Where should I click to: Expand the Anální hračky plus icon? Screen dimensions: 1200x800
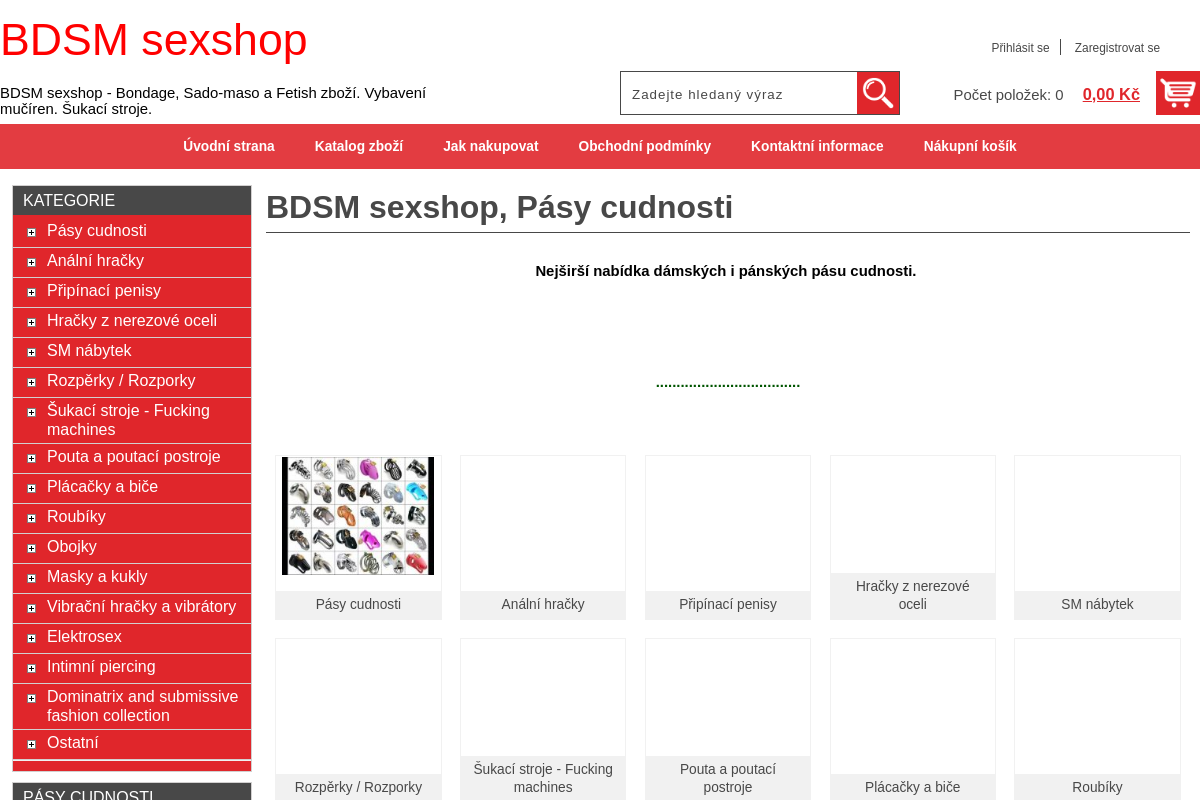(x=31, y=262)
